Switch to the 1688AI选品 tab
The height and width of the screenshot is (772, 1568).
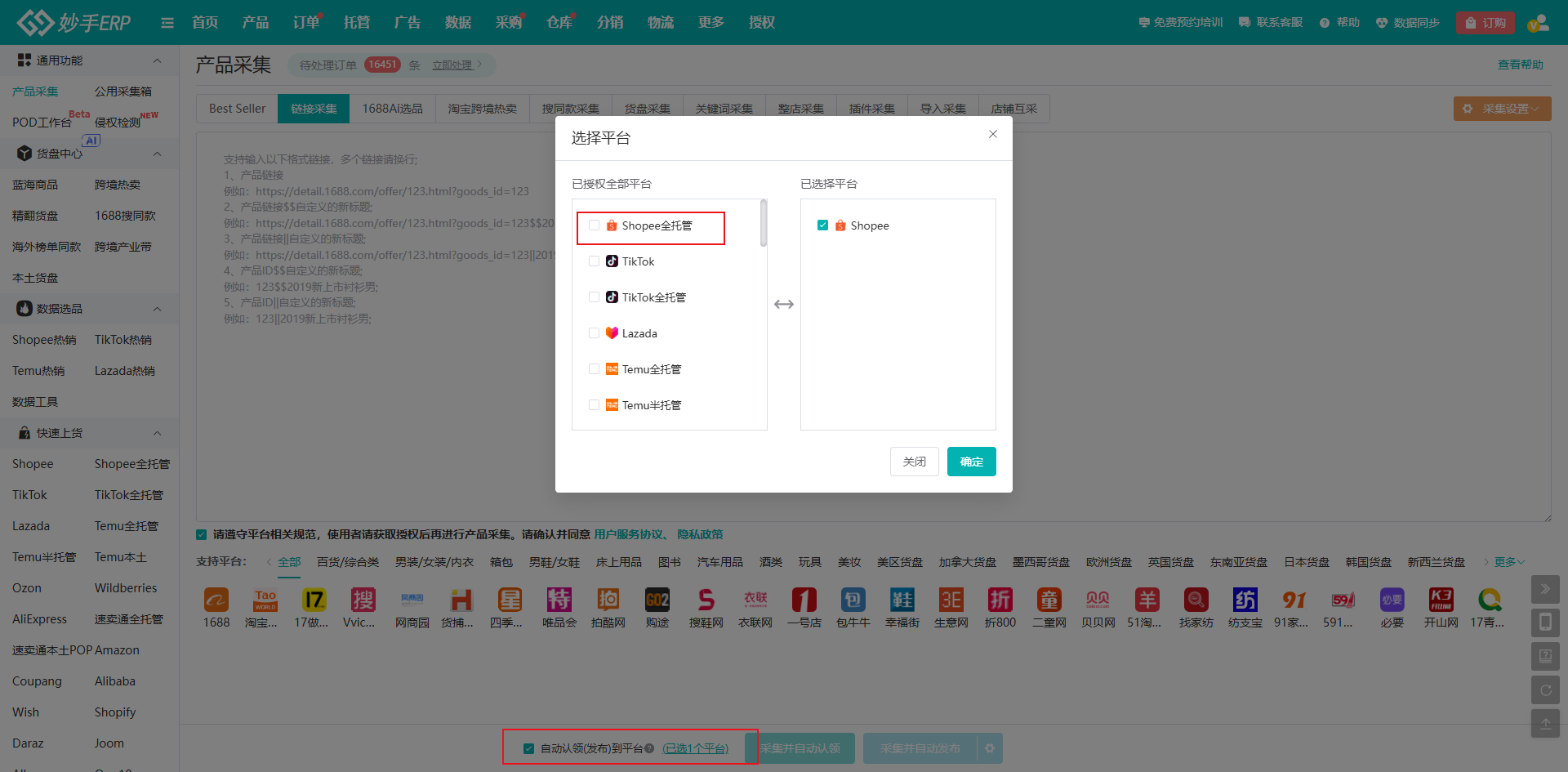[392, 109]
